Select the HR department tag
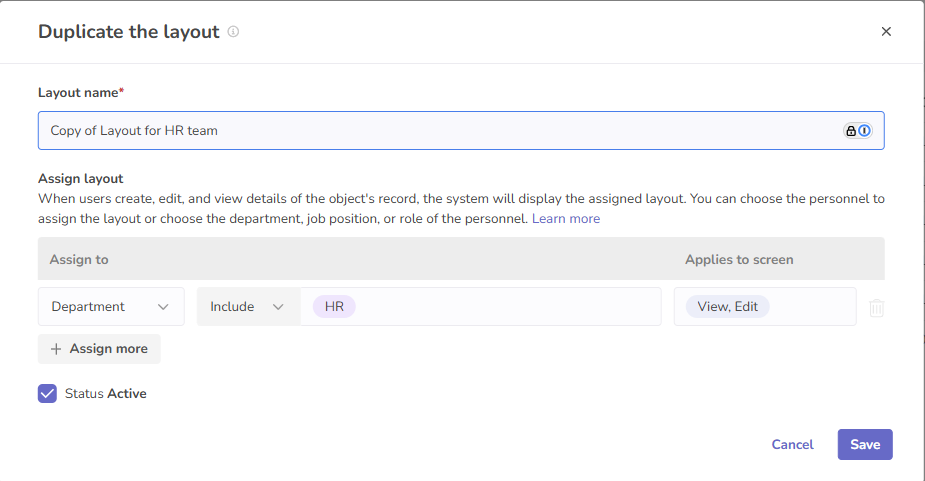Viewport: 925px width, 481px height. tap(334, 307)
